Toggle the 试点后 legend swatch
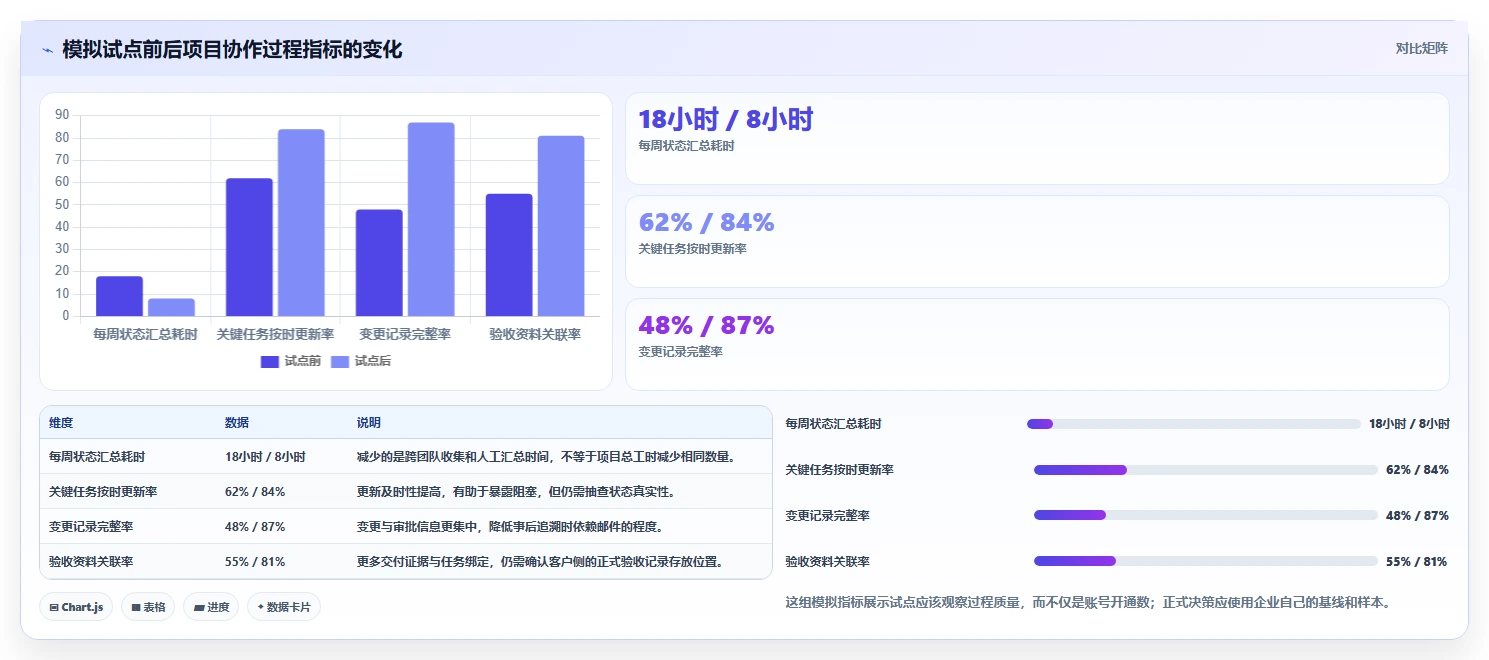Image resolution: width=1489 pixels, height=660 pixels. tap(340, 361)
